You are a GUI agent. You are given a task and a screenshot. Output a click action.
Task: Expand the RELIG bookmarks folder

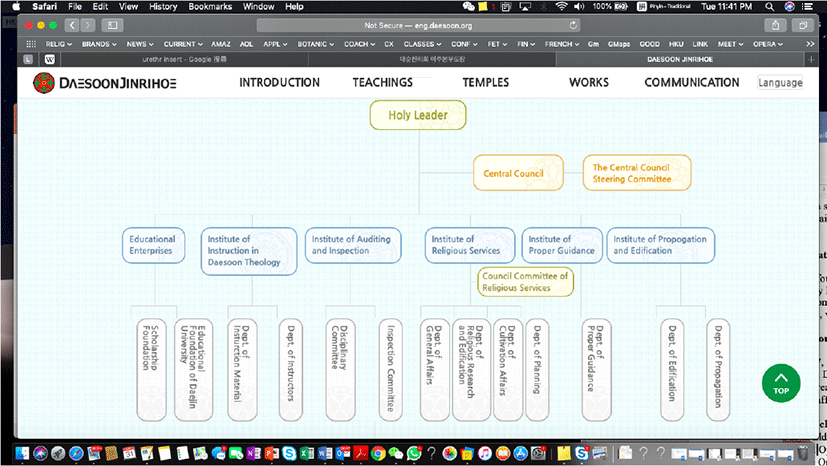[x=59, y=44]
